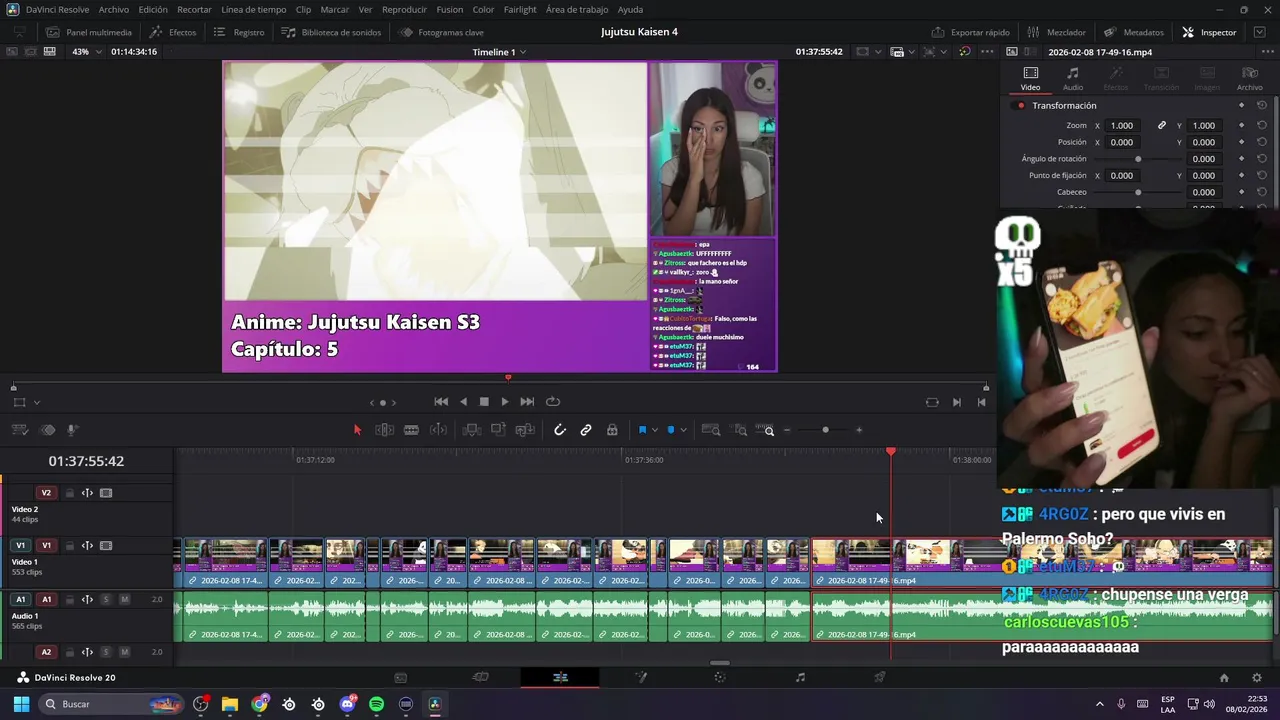1280x720 pixels.
Task: Open the Mezclador panel
Action: coord(1056,32)
